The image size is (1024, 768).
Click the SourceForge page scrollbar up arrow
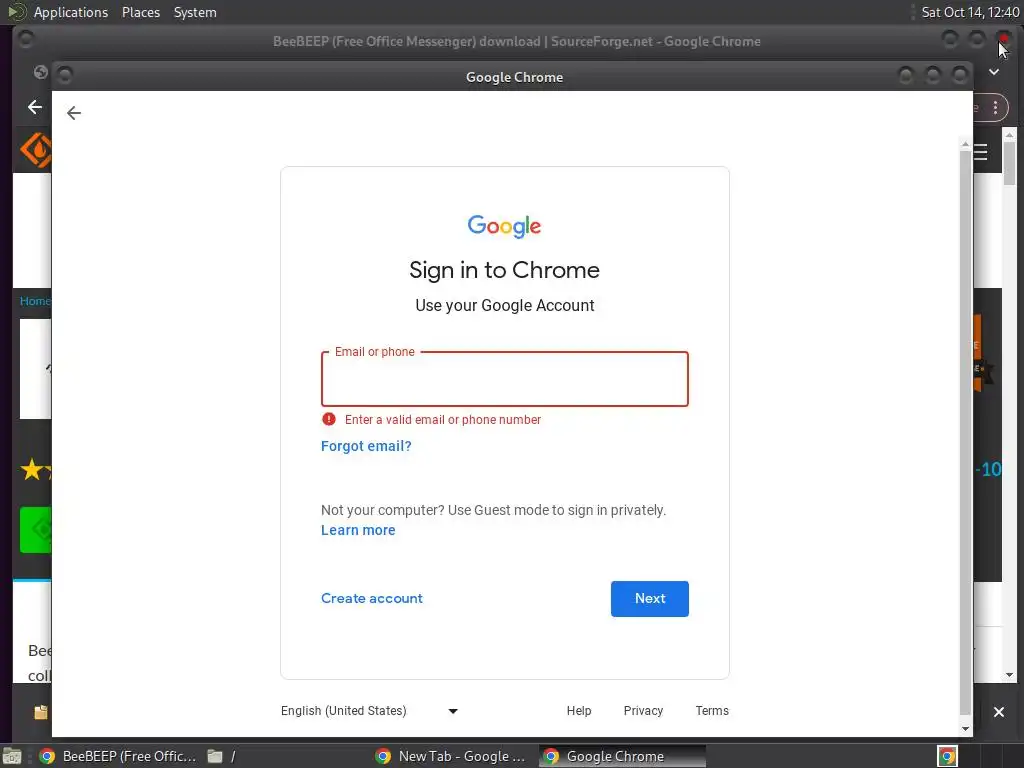coord(1010,135)
